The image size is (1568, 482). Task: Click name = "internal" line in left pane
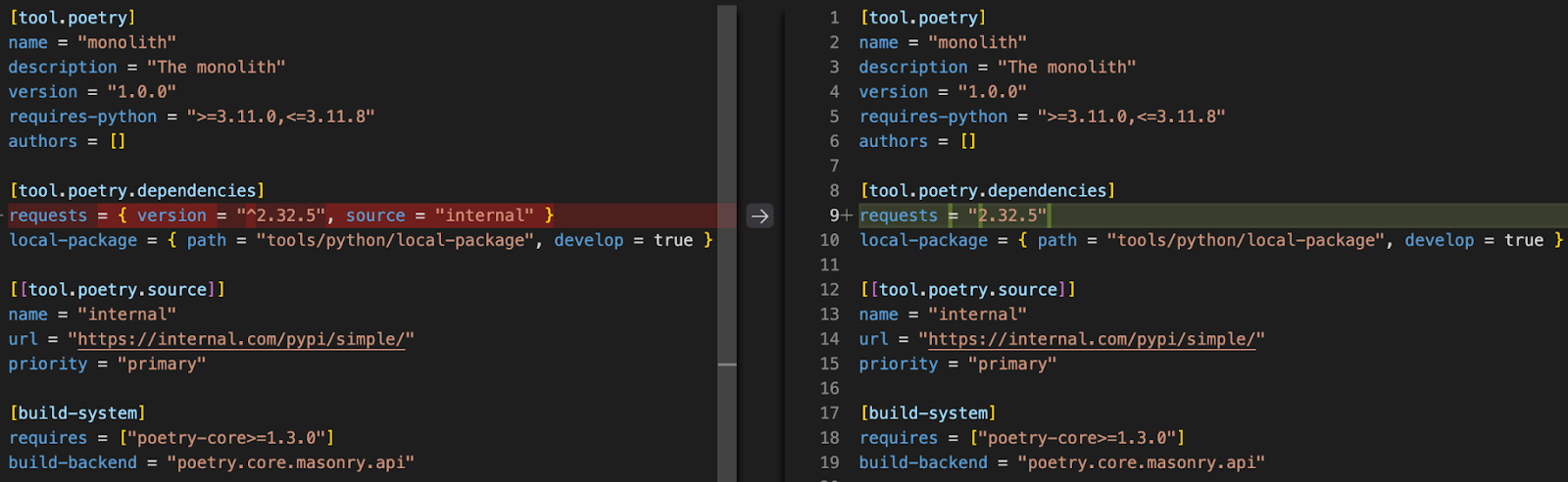92,314
